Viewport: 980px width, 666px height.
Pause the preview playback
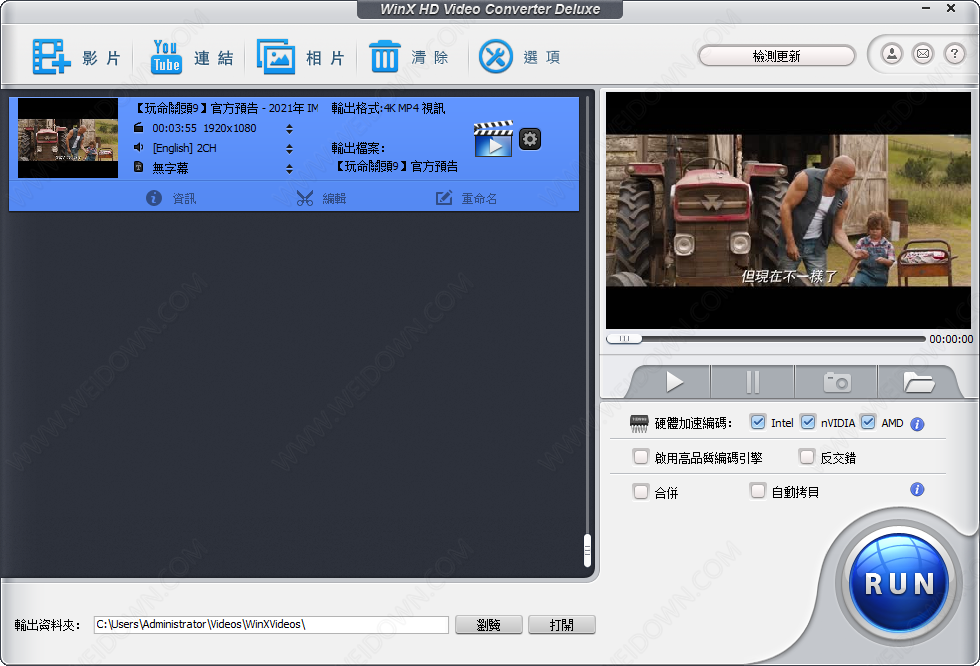click(x=752, y=382)
